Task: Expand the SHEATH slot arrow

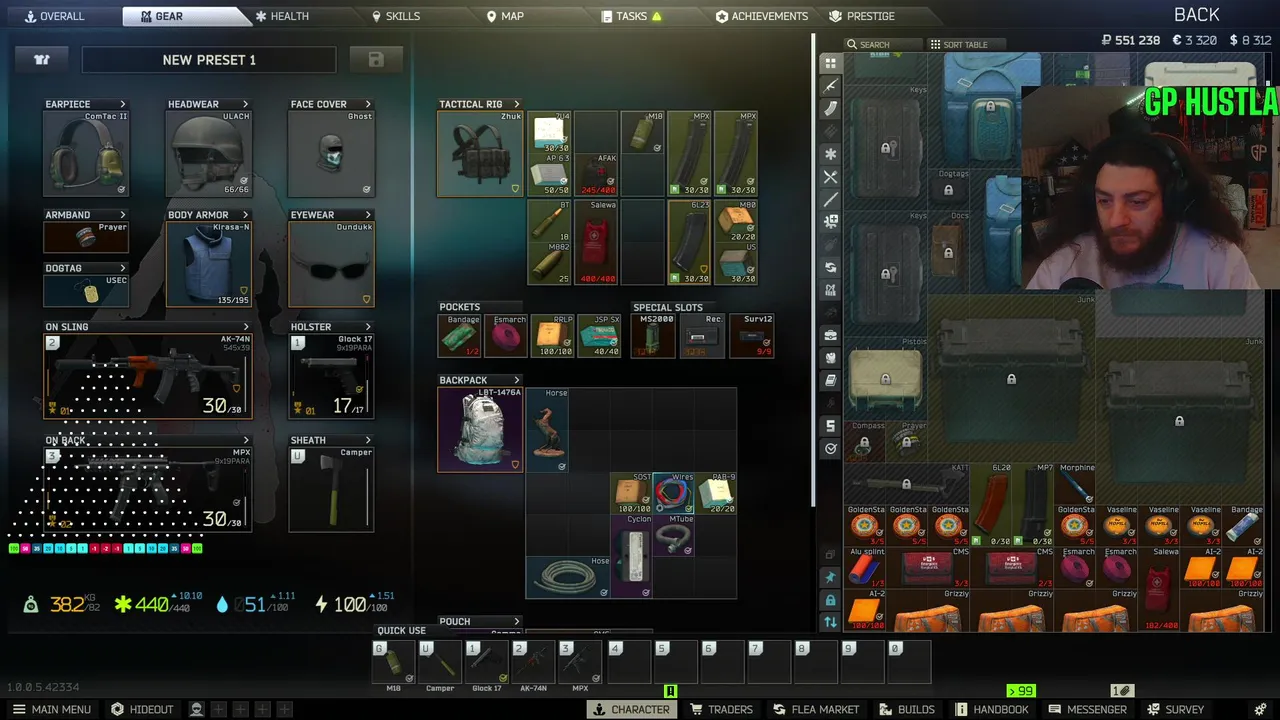Action: coord(368,440)
